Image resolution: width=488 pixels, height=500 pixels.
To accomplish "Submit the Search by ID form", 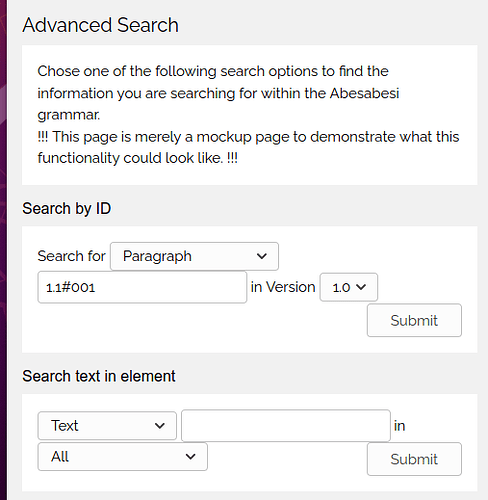I will click(x=414, y=320).
